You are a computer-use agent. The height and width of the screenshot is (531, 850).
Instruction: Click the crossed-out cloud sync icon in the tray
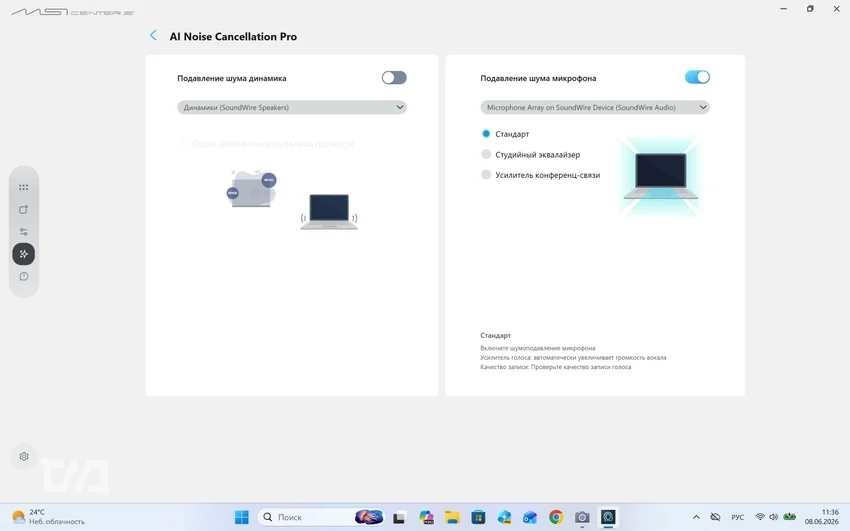coord(716,517)
